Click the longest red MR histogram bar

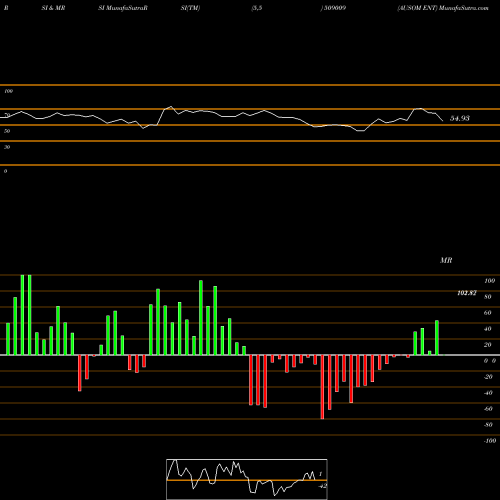322,387
